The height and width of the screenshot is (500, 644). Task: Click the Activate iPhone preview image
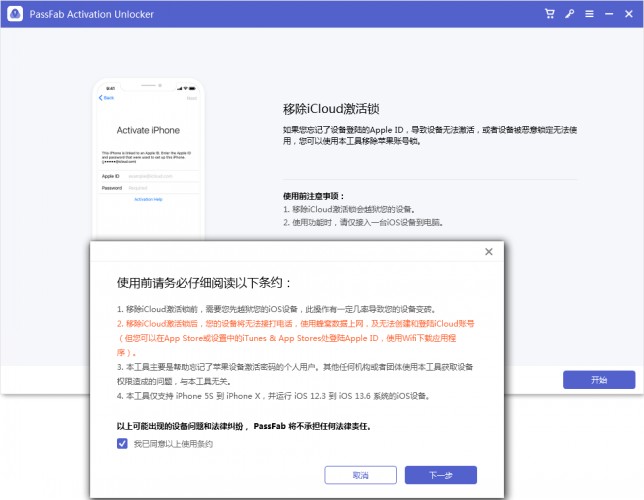coord(148,158)
